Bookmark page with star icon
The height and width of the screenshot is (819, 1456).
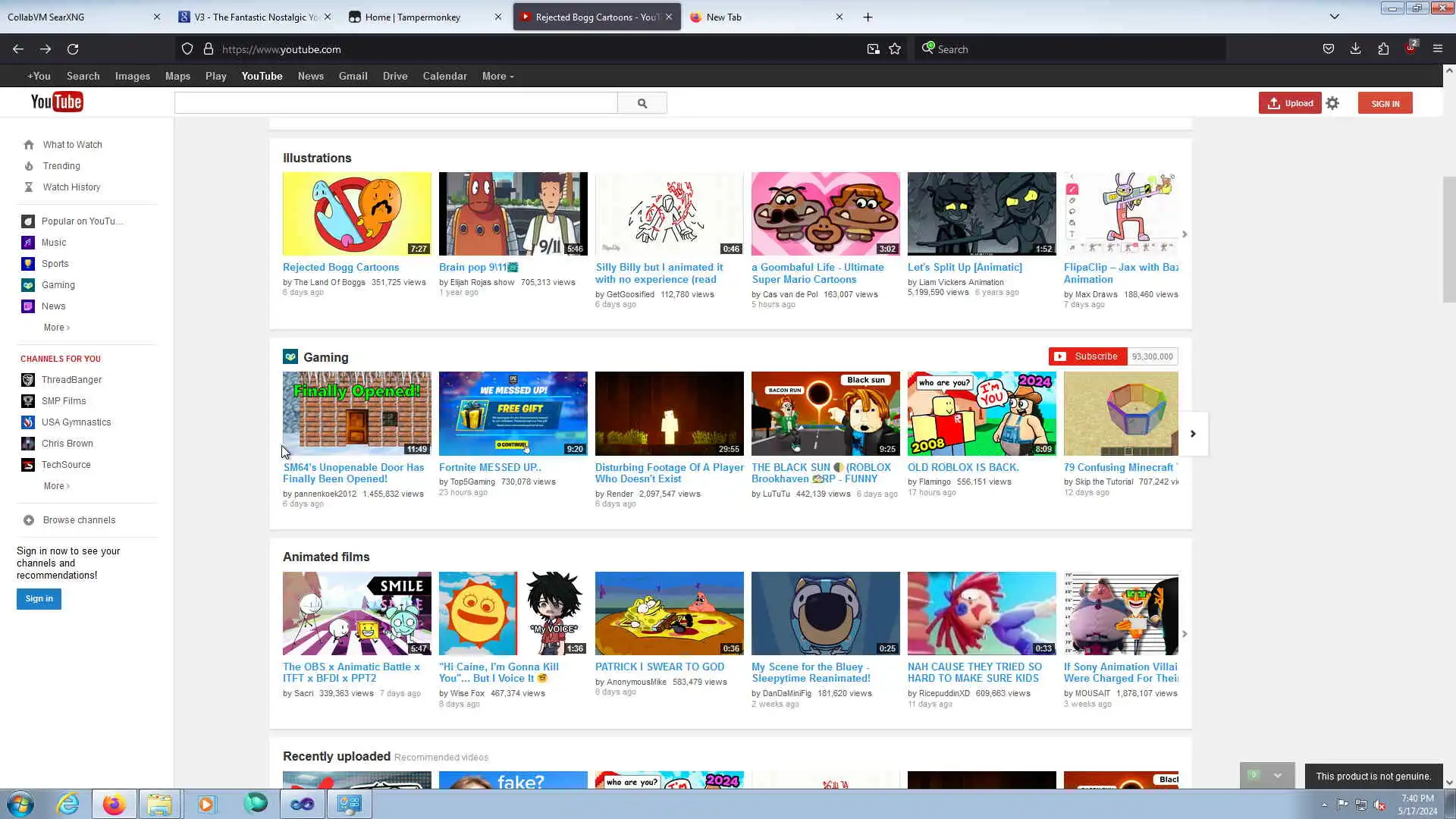[895, 49]
